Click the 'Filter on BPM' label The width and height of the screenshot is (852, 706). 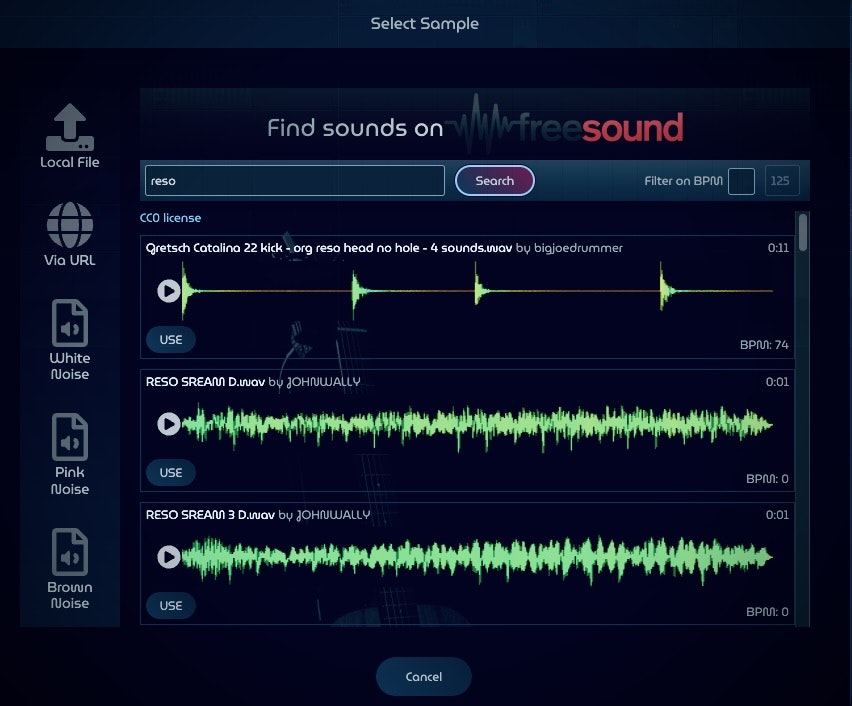point(684,181)
